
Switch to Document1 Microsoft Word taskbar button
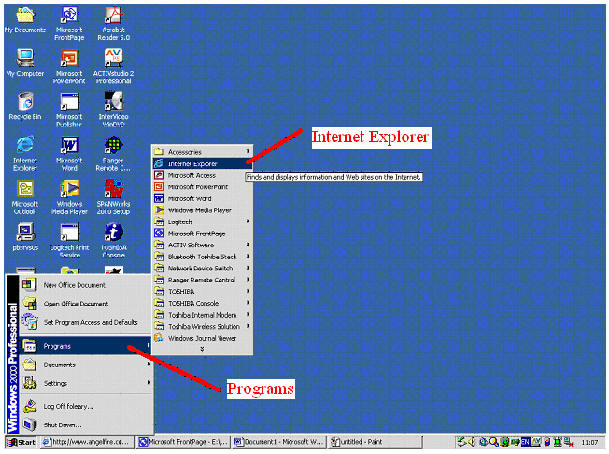coord(278,442)
